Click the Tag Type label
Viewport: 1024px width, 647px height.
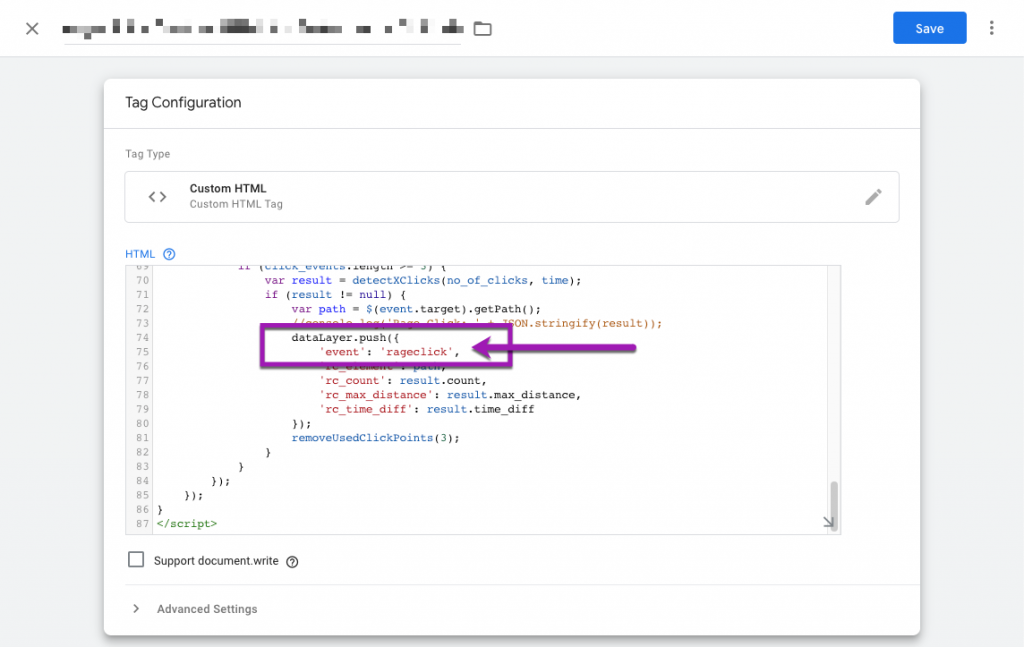coord(148,154)
